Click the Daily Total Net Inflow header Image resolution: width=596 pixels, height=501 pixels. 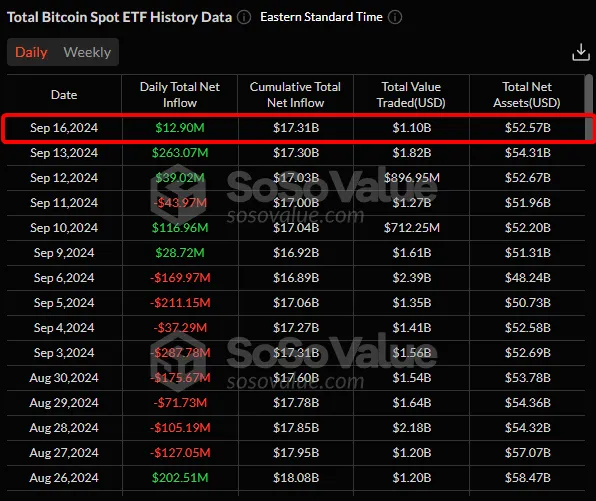[x=180, y=95]
